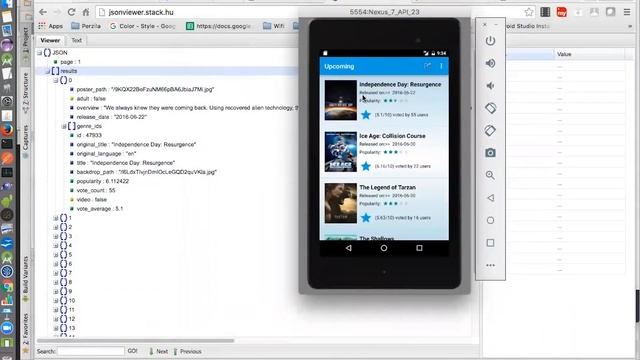Tap the Android home button on device screen
Screen dimensions: 640x360
pyautogui.click(x=384, y=248)
